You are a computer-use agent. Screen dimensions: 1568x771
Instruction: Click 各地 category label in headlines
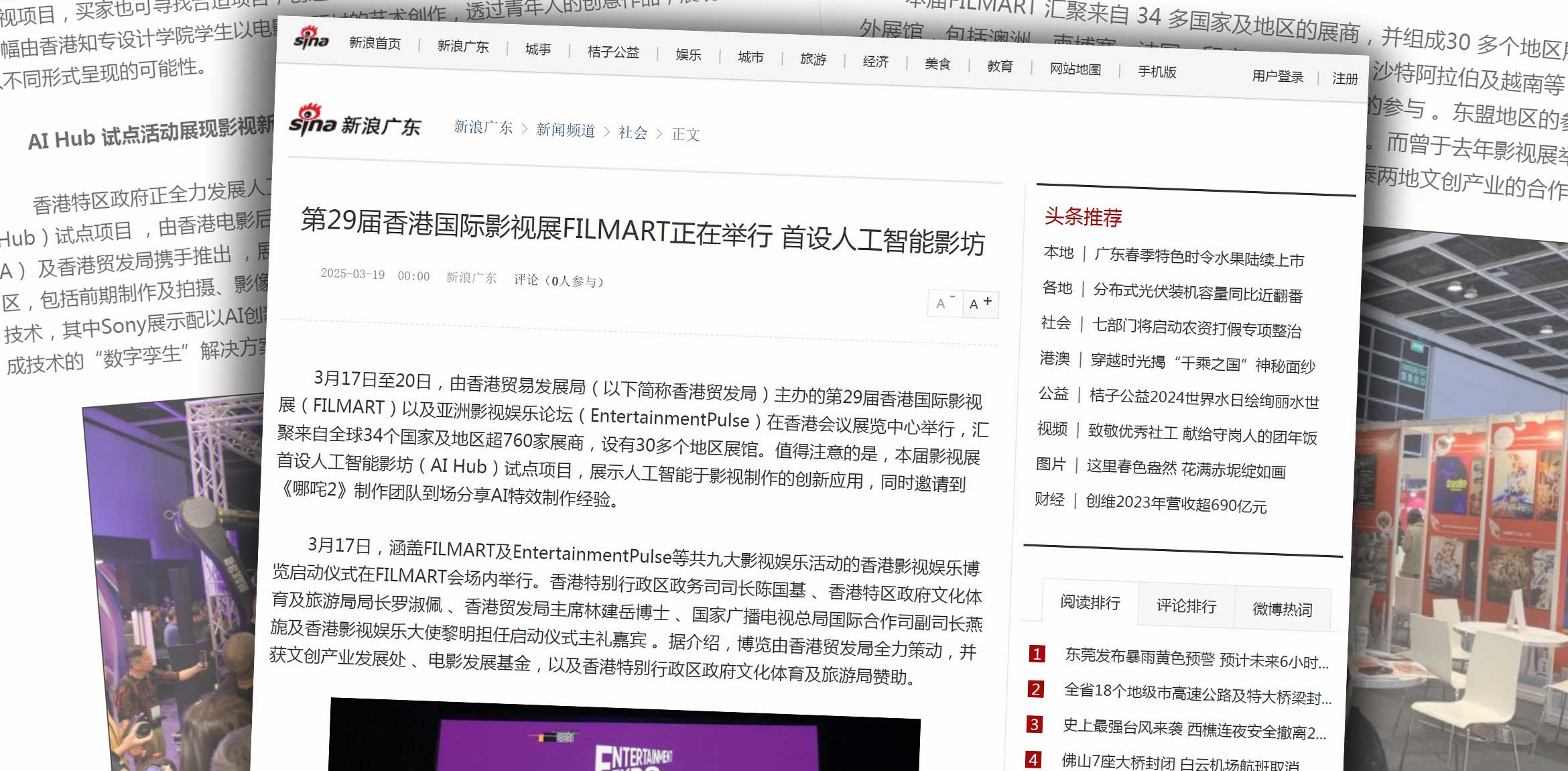(1057, 288)
